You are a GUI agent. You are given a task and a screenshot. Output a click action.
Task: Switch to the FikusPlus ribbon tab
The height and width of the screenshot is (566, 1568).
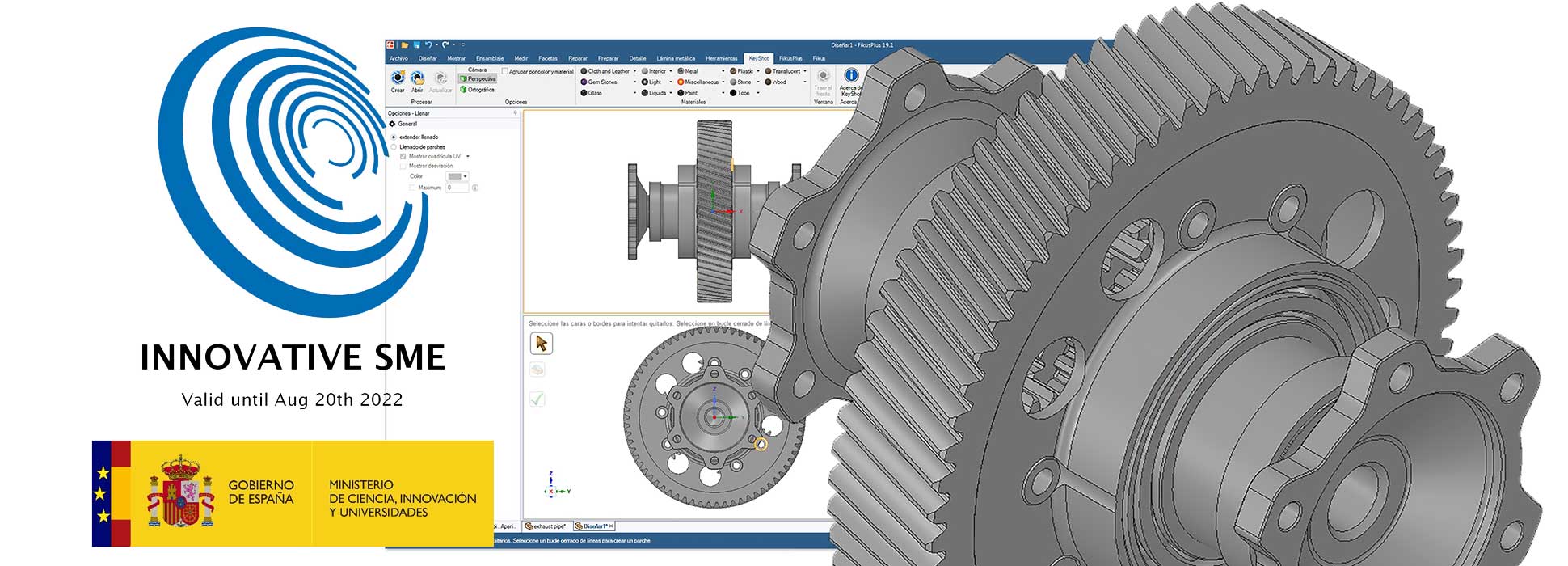(790, 58)
